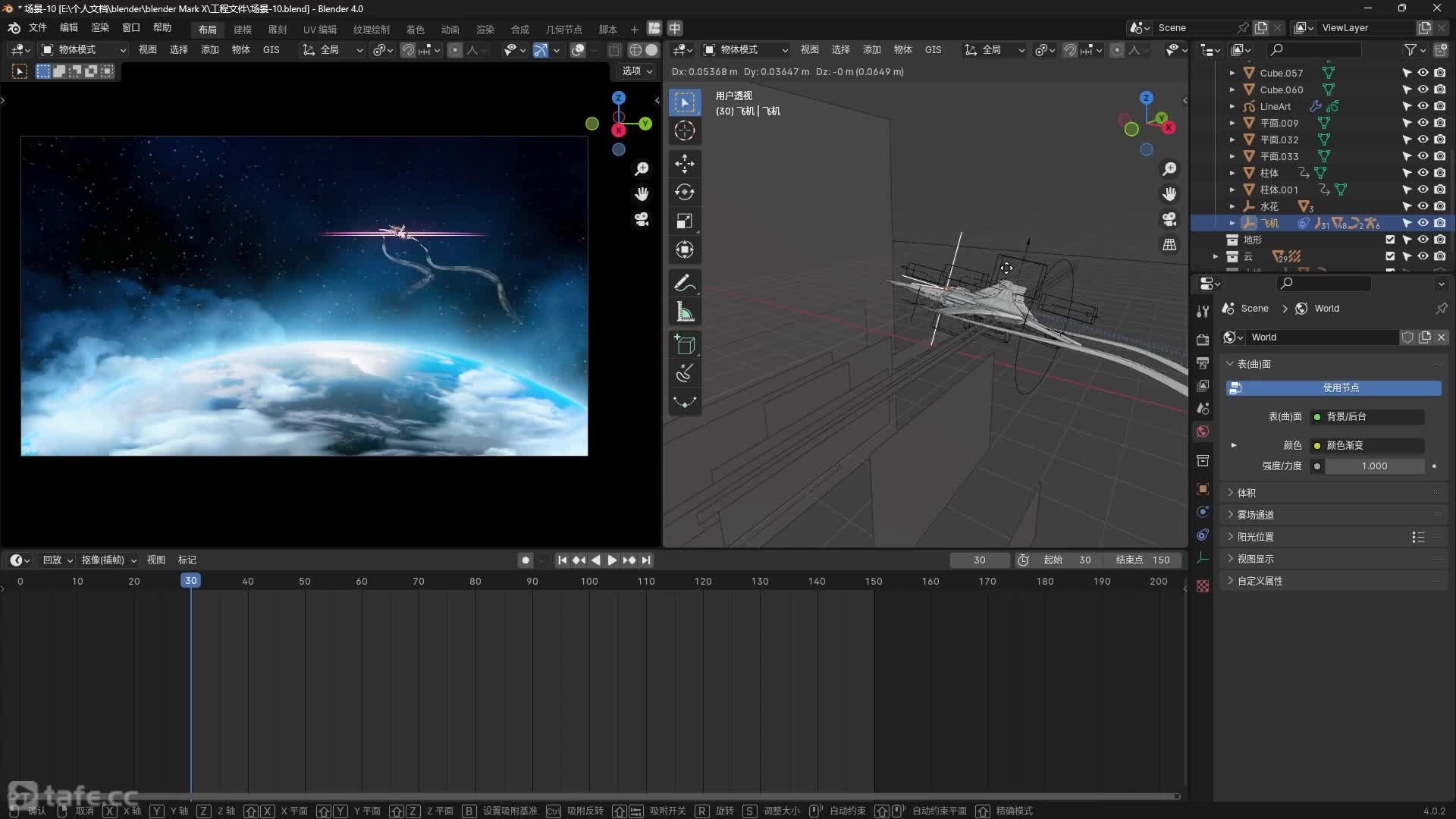Image resolution: width=1456 pixels, height=819 pixels.
Task: Toggle auto keying record button
Action: click(x=526, y=560)
